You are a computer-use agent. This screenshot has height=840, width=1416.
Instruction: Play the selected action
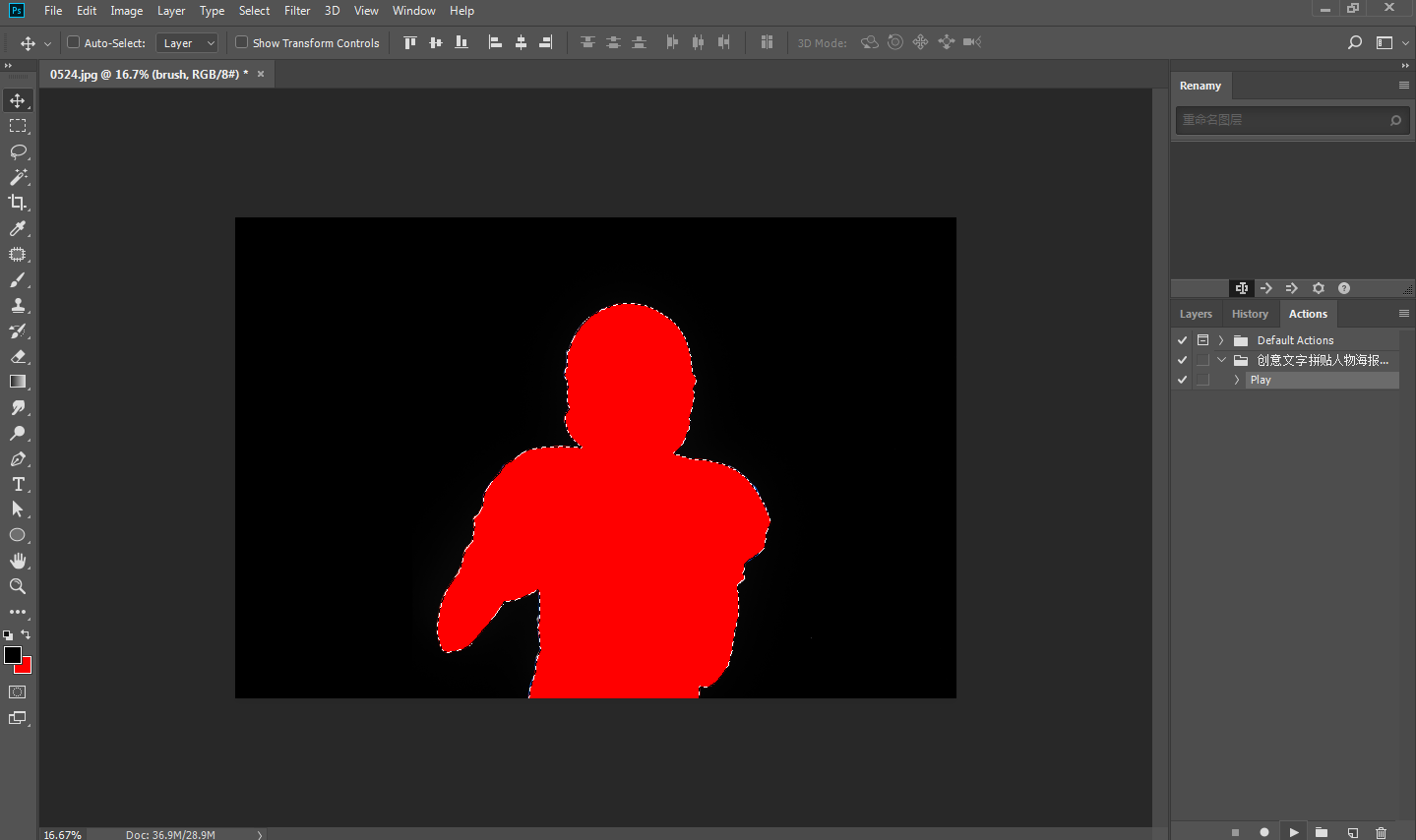1294,832
